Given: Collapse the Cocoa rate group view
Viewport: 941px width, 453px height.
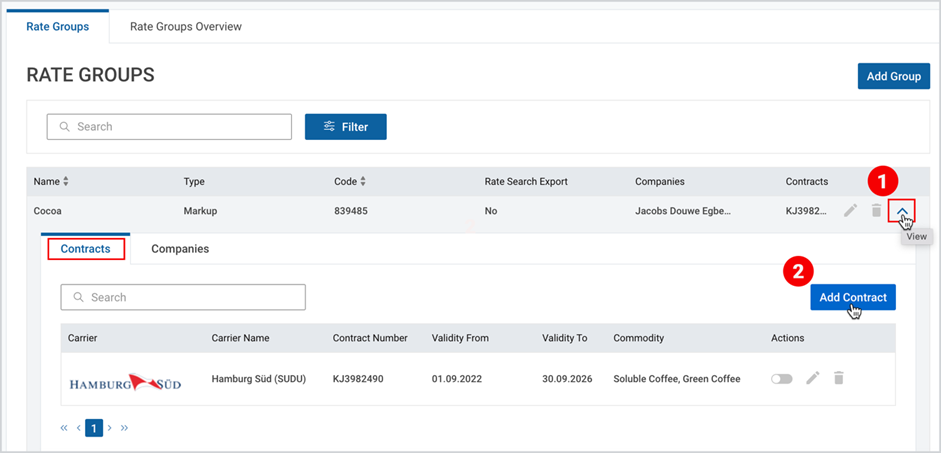Looking at the screenshot, I should (x=901, y=211).
